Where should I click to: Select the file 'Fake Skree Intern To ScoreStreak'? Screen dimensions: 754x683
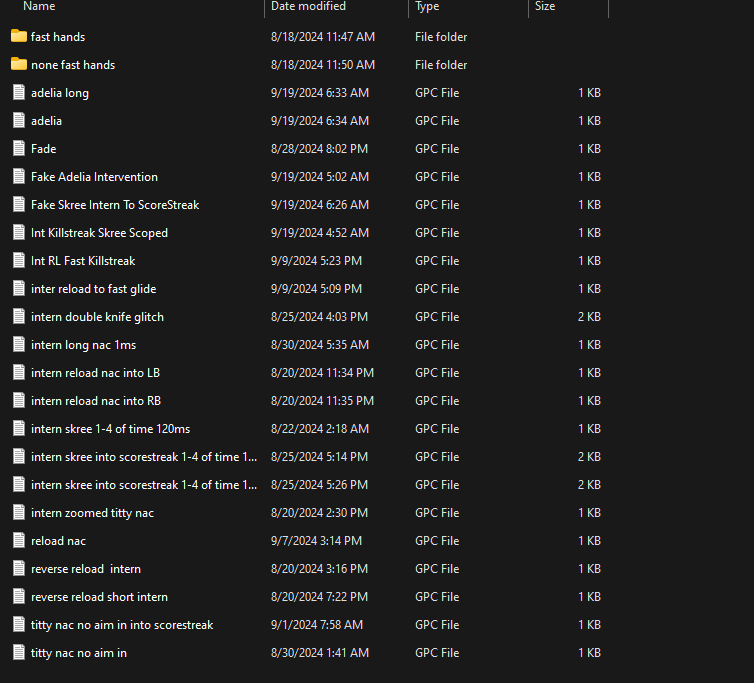(115, 205)
